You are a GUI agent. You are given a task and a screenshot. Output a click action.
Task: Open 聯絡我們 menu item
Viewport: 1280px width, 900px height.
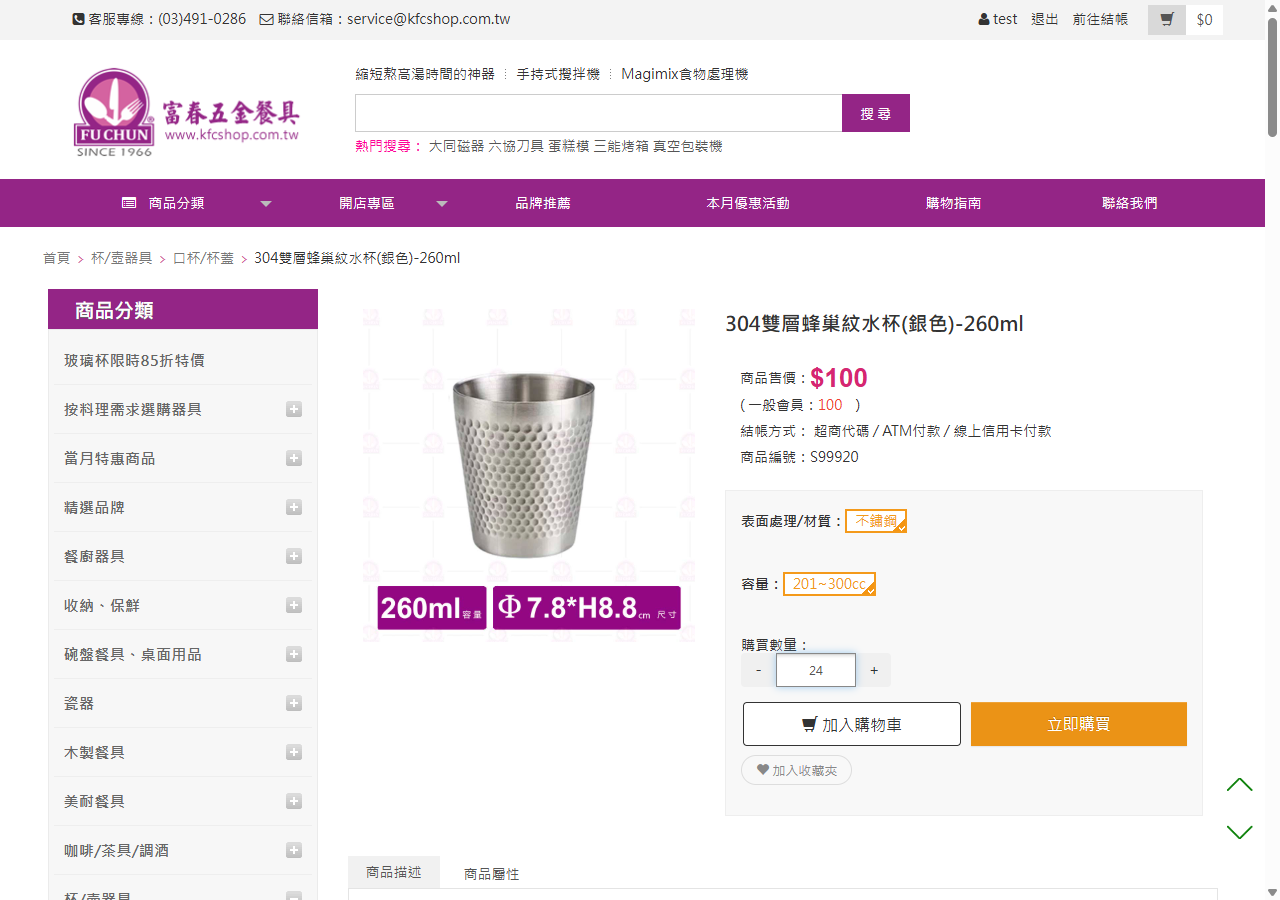point(1130,203)
